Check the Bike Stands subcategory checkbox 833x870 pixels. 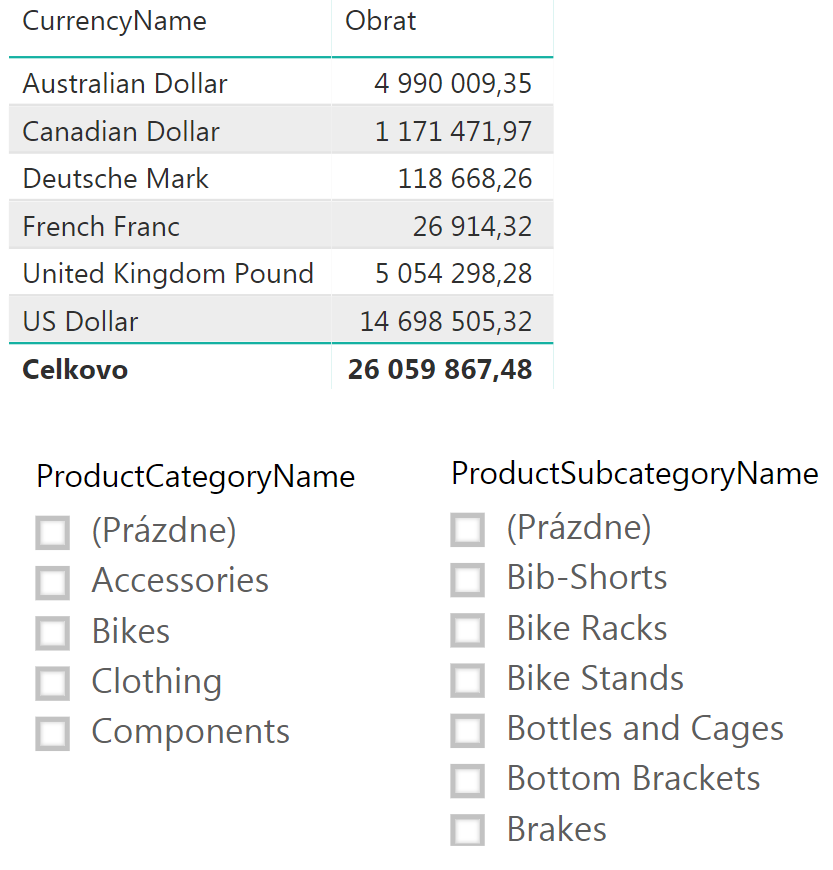point(467,680)
